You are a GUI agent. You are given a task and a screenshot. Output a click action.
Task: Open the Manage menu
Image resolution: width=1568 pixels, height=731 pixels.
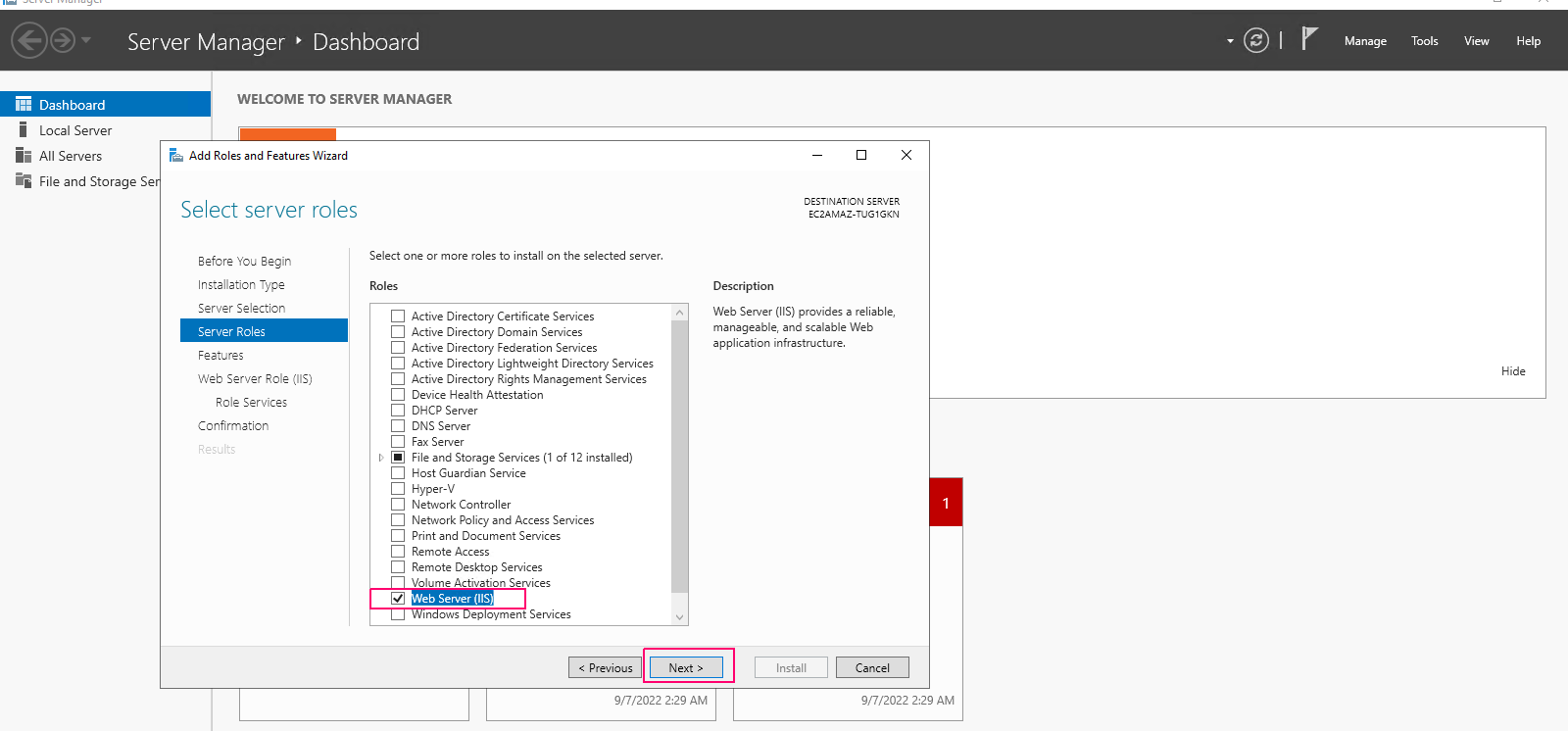click(x=1365, y=41)
